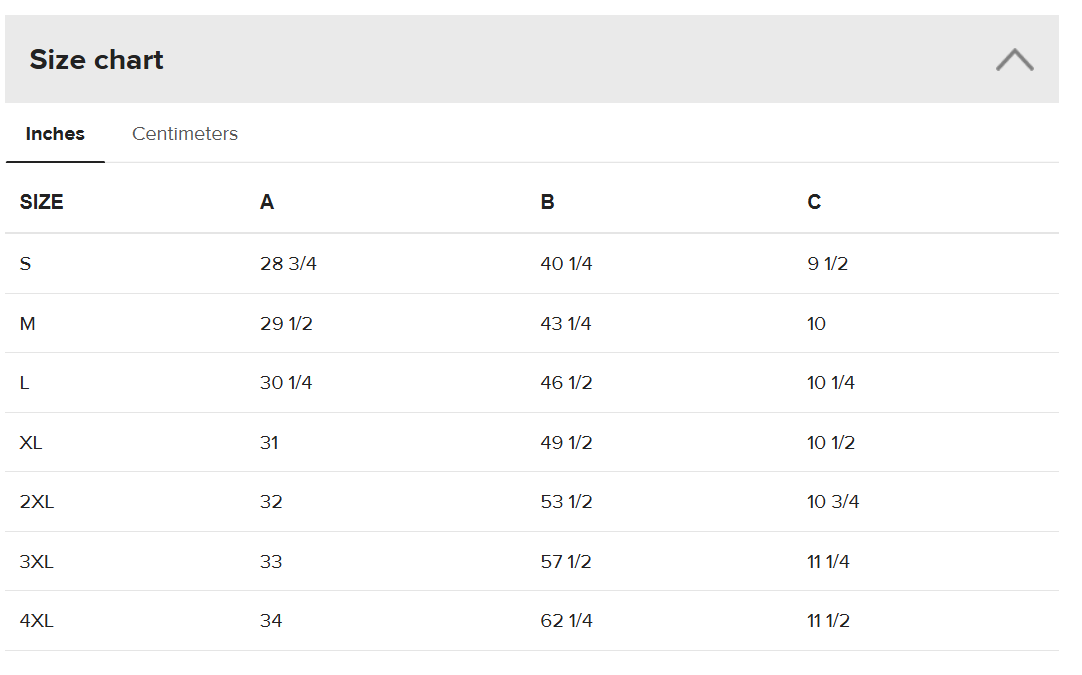
Task: Select the 3XL size row label
Action: [x=37, y=562]
